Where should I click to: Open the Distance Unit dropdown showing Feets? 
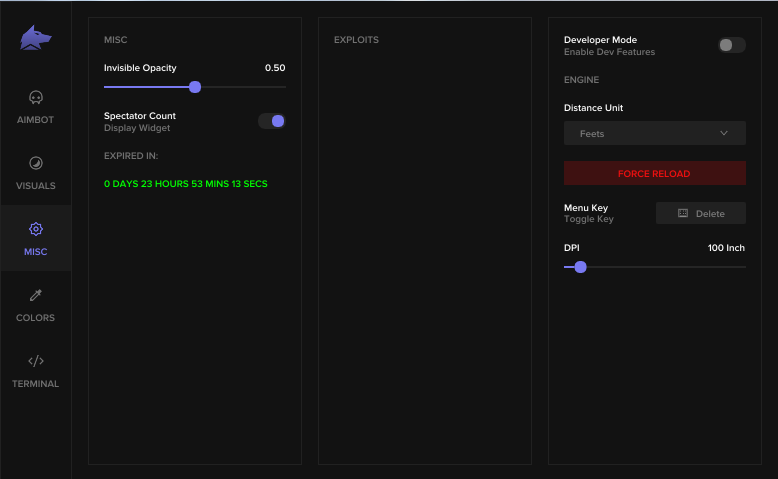654,133
